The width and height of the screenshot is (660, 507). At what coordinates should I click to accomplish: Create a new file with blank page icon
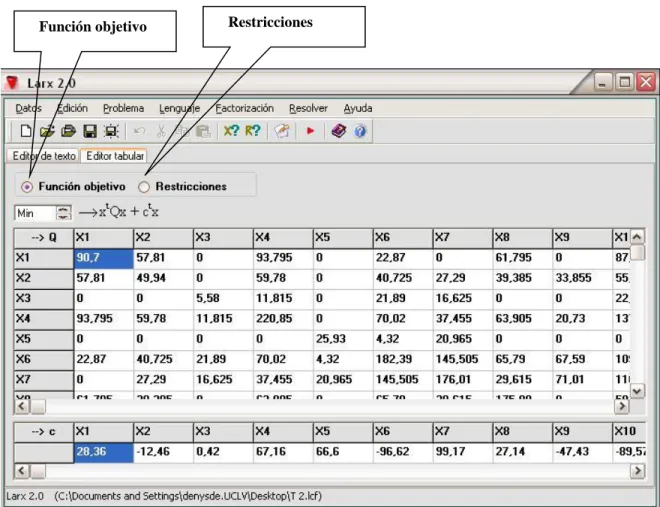pyautogui.click(x=26, y=131)
